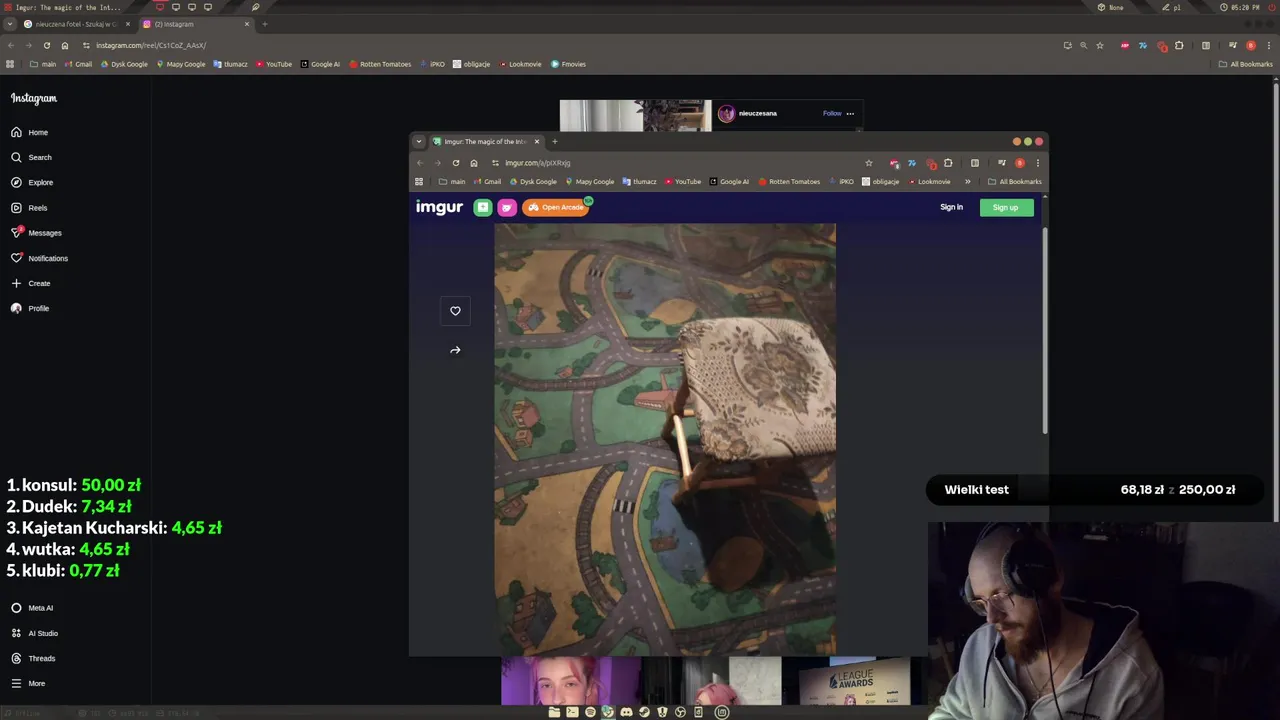Open YouTube bookmark in Imgur window
This screenshot has height=720, width=1280.
pyautogui.click(x=682, y=182)
